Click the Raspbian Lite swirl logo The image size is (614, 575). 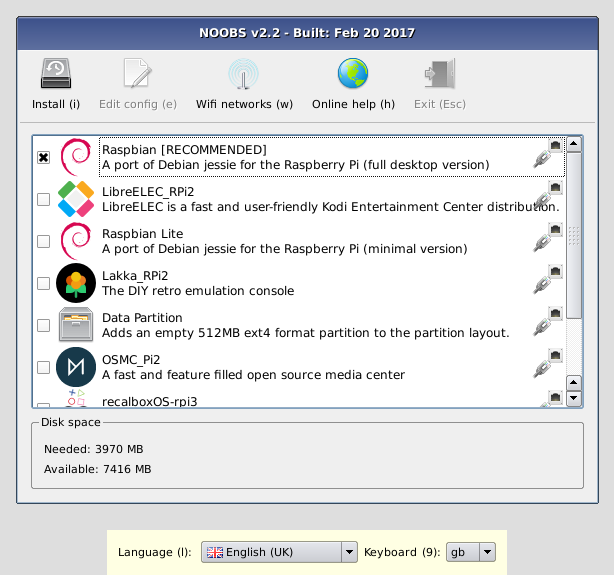(x=76, y=241)
